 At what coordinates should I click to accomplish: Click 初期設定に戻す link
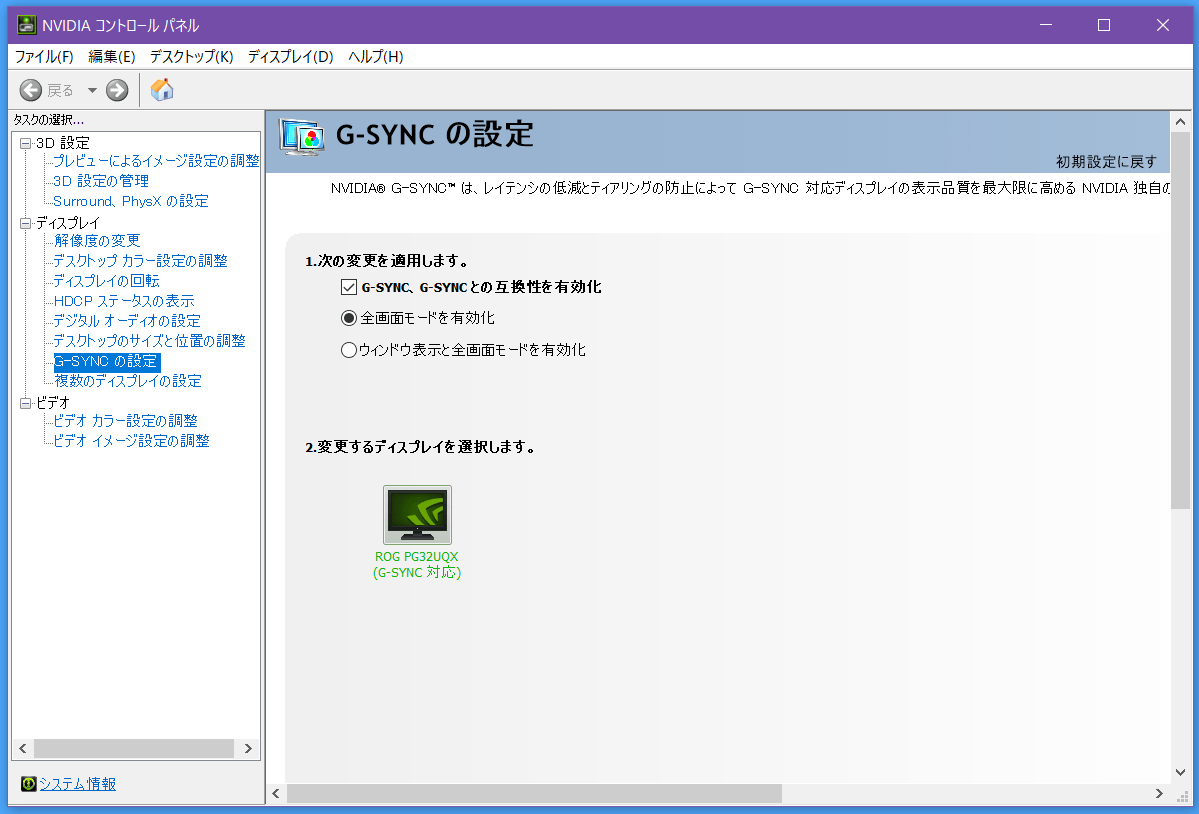click(x=1106, y=162)
